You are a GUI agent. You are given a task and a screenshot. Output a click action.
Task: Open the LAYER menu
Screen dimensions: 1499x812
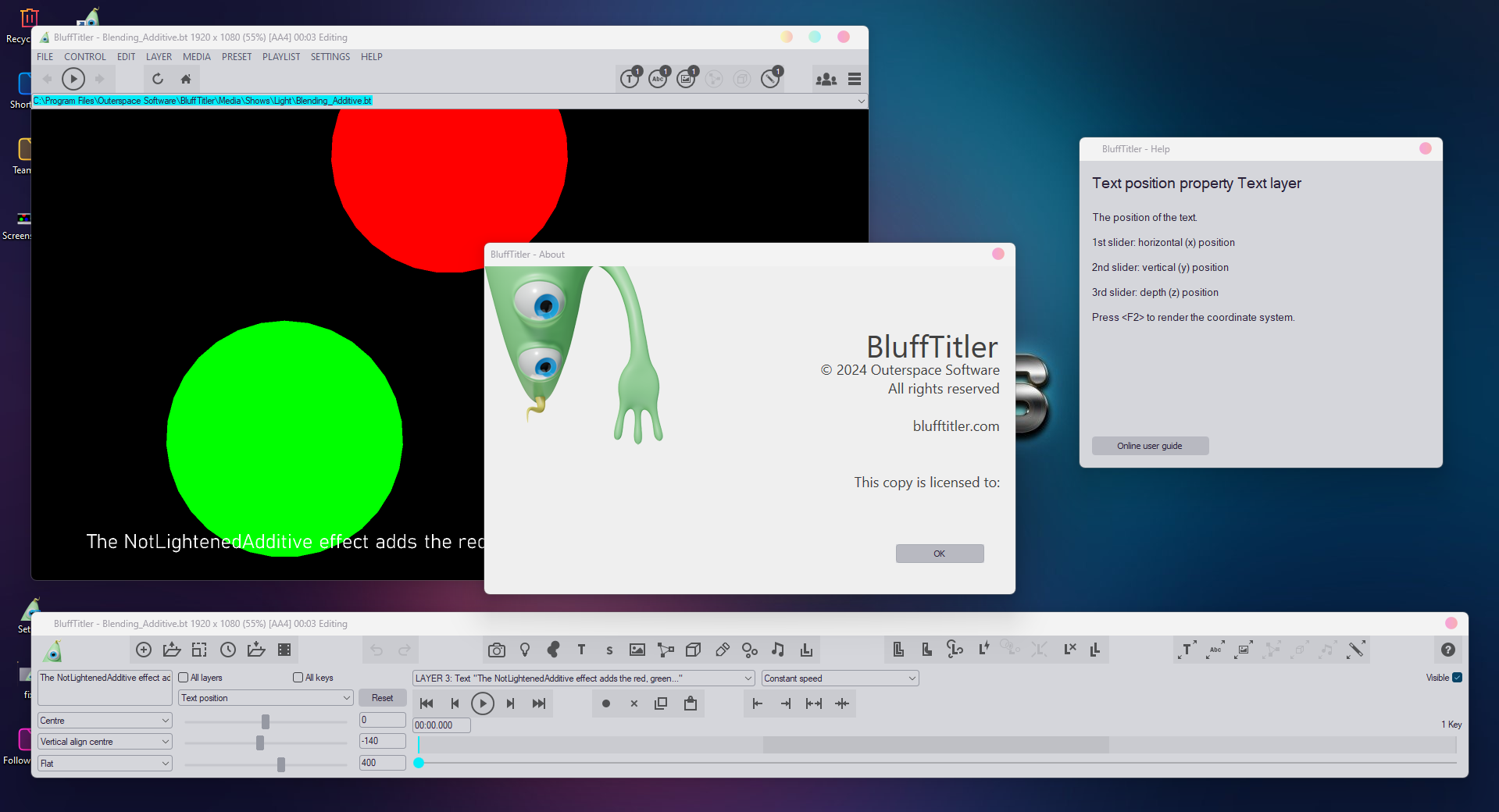click(x=159, y=57)
